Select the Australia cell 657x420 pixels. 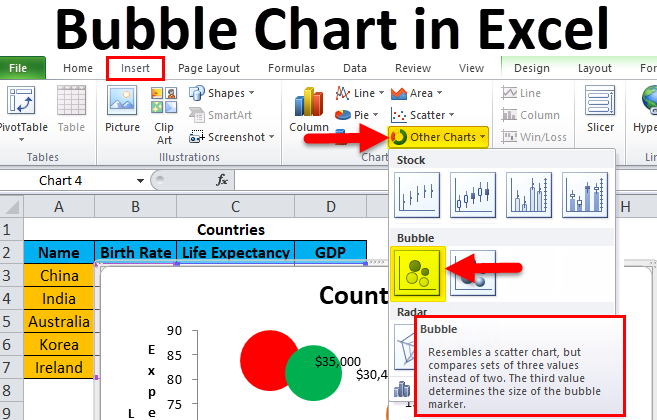[x=59, y=321]
